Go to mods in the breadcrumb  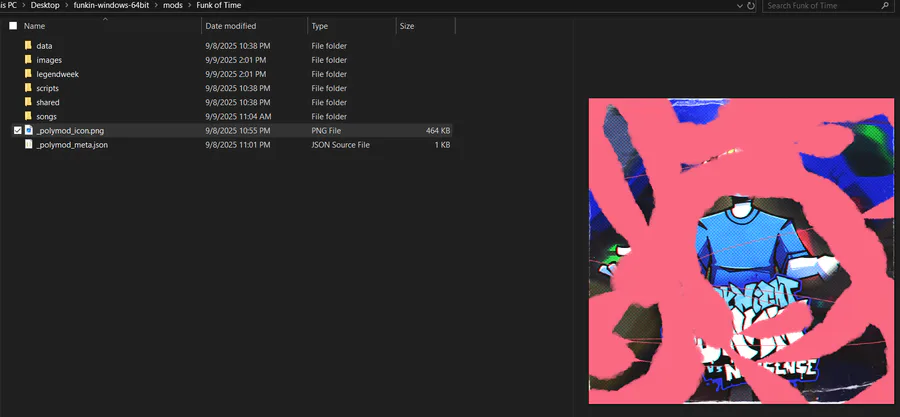click(x=173, y=6)
